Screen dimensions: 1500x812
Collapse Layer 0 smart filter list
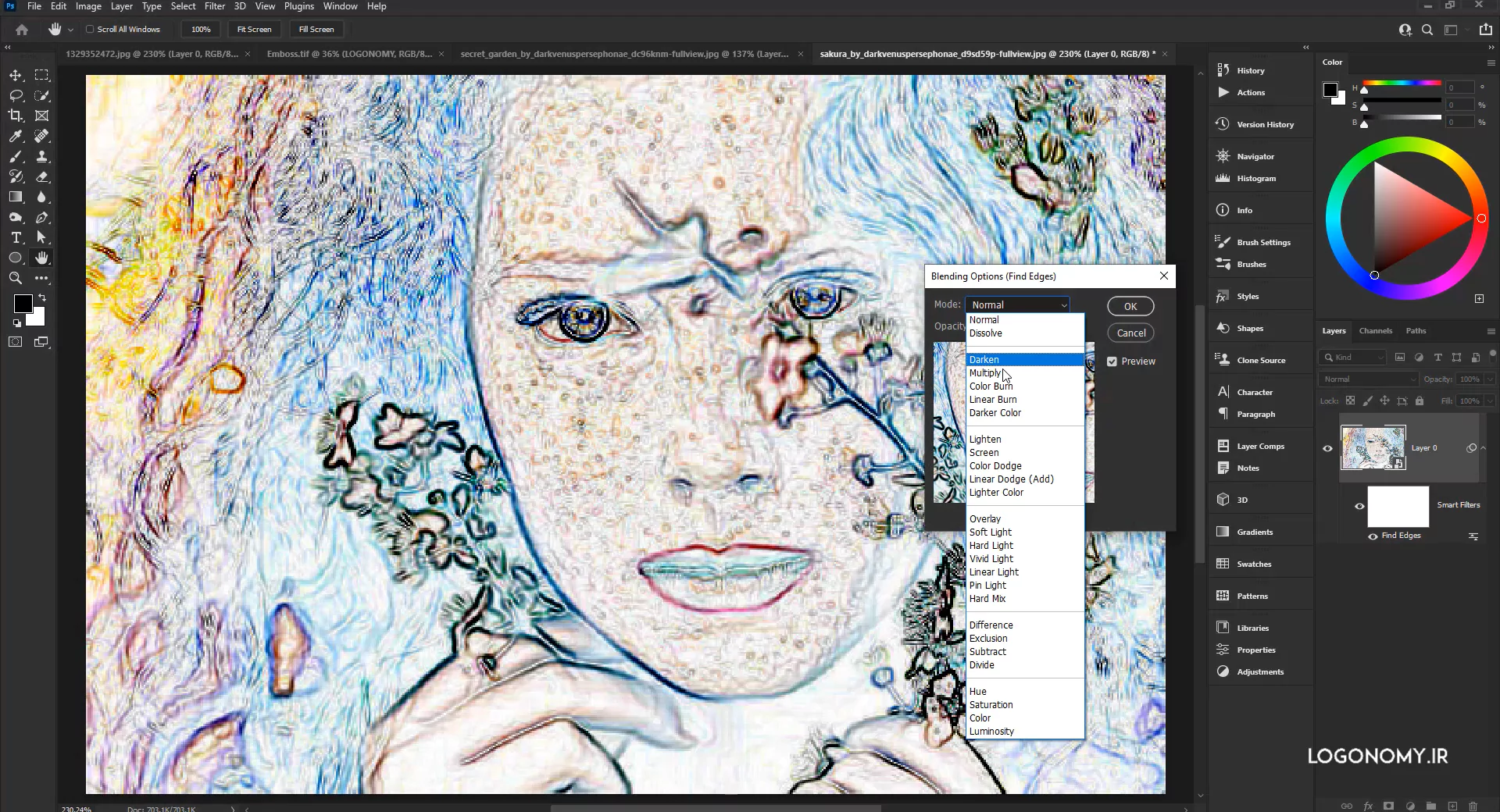(x=1483, y=448)
